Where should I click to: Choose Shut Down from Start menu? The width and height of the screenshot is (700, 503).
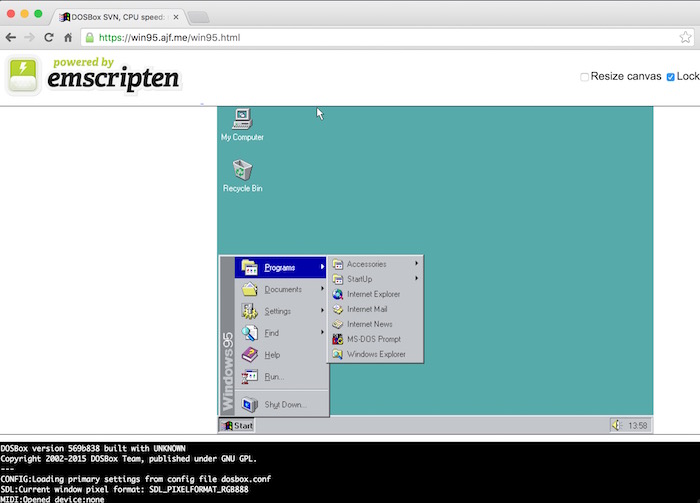point(284,404)
